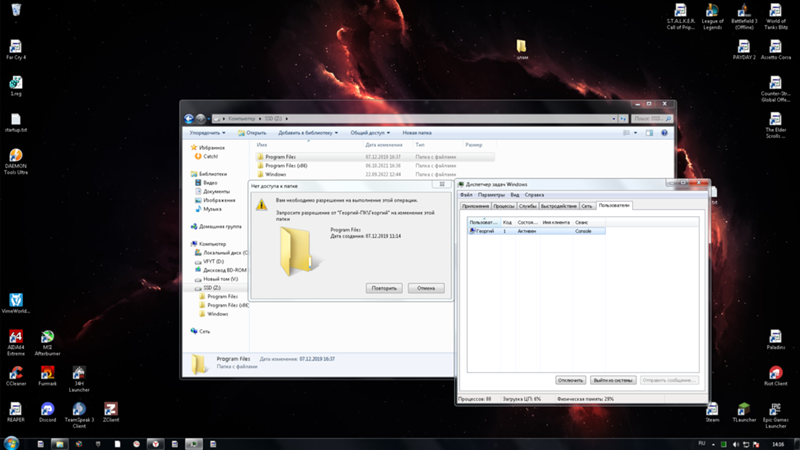This screenshot has height=450, width=800.
Task: Open Paladins desktop shortcut
Action: (776, 339)
